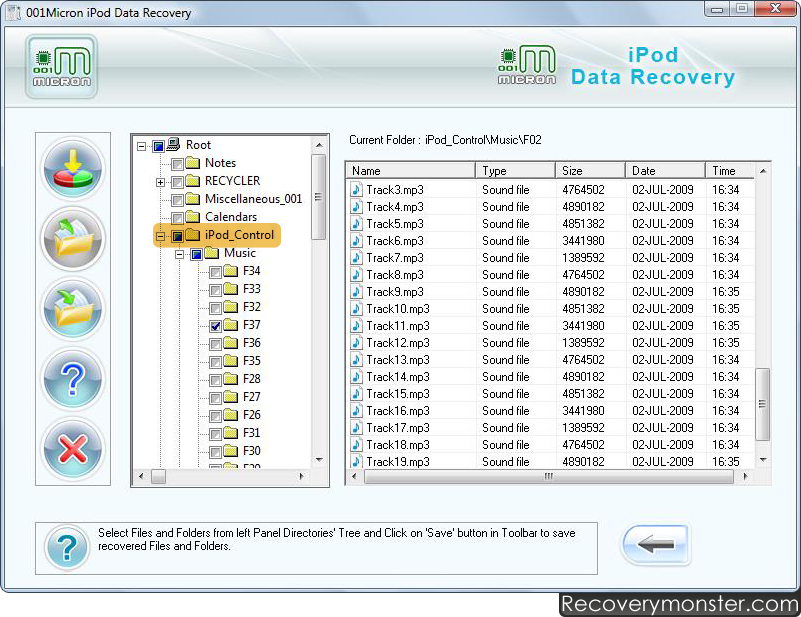The image size is (801, 617).
Task: Click the folder icon of Notes
Action: click(193, 163)
